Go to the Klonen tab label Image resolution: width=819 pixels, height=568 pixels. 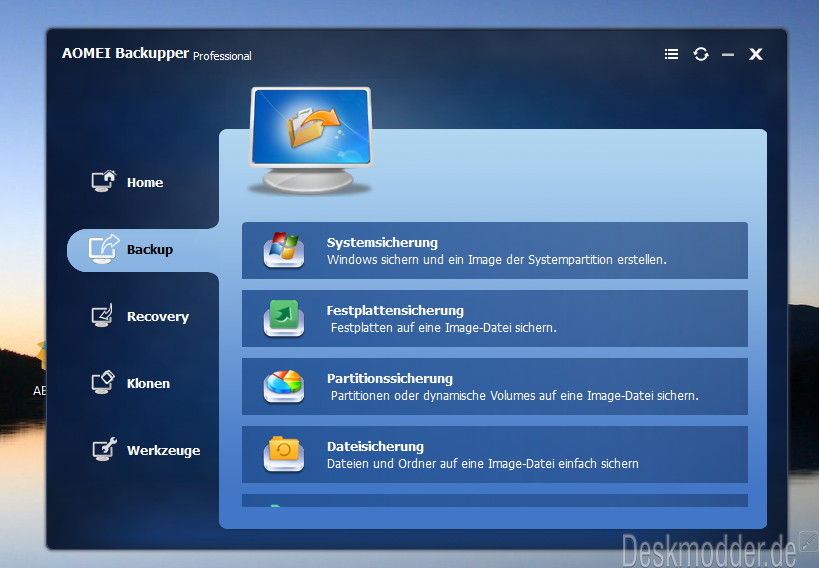(x=148, y=383)
